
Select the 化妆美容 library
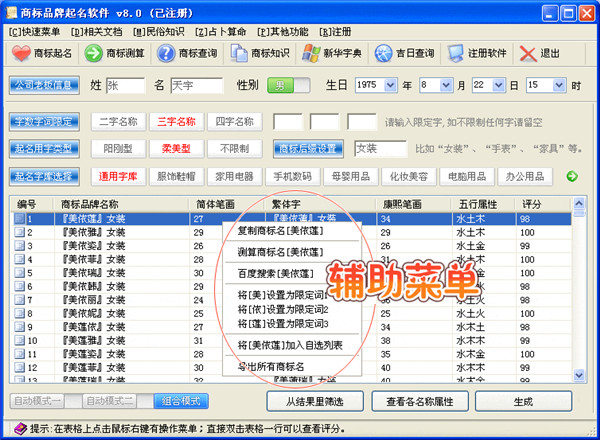click(x=409, y=176)
